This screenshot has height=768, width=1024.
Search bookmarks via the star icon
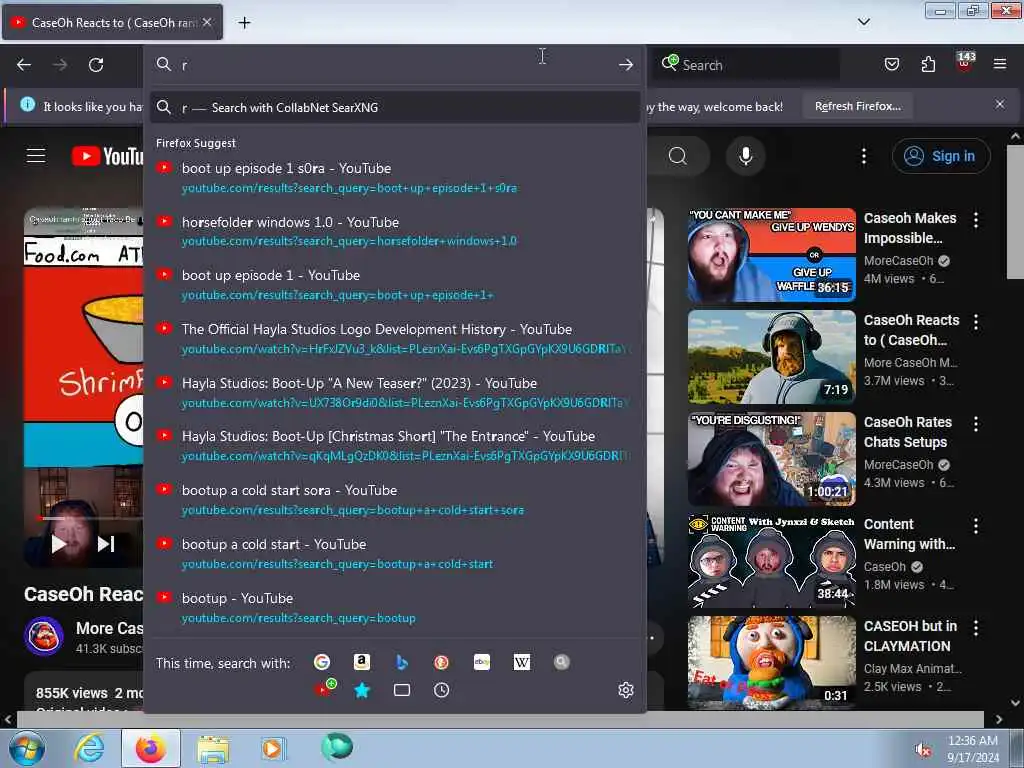pos(362,690)
